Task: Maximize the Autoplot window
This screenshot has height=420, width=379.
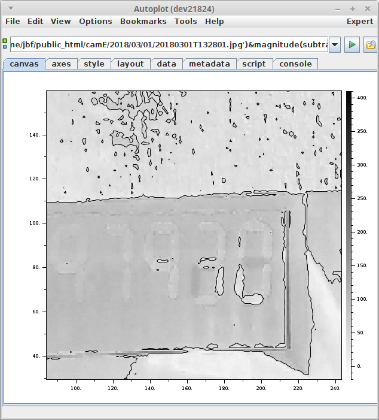Action: pyautogui.click(x=352, y=9)
